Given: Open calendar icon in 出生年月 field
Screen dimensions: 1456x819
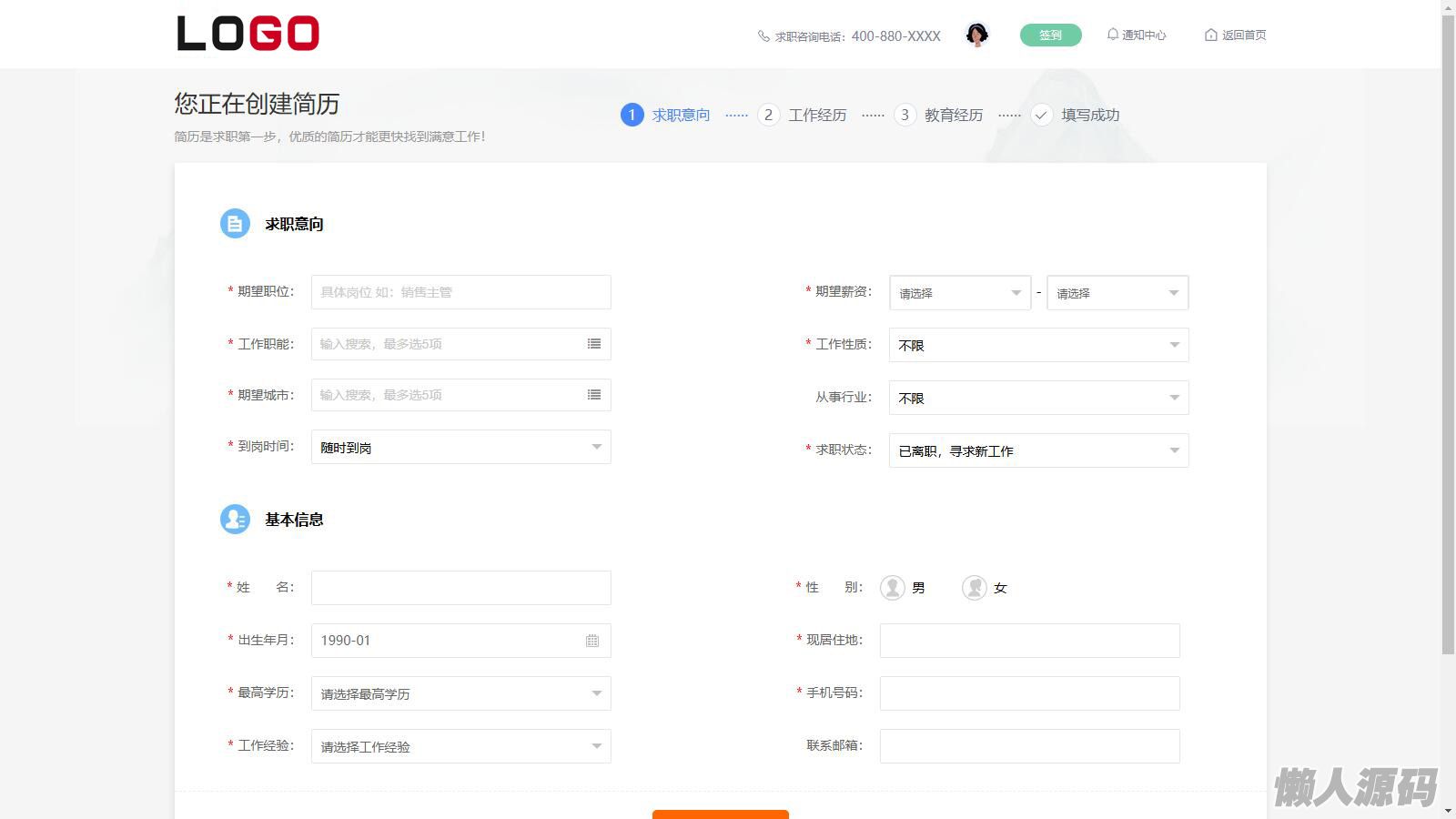Looking at the screenshot, I should tap(592, 641).
